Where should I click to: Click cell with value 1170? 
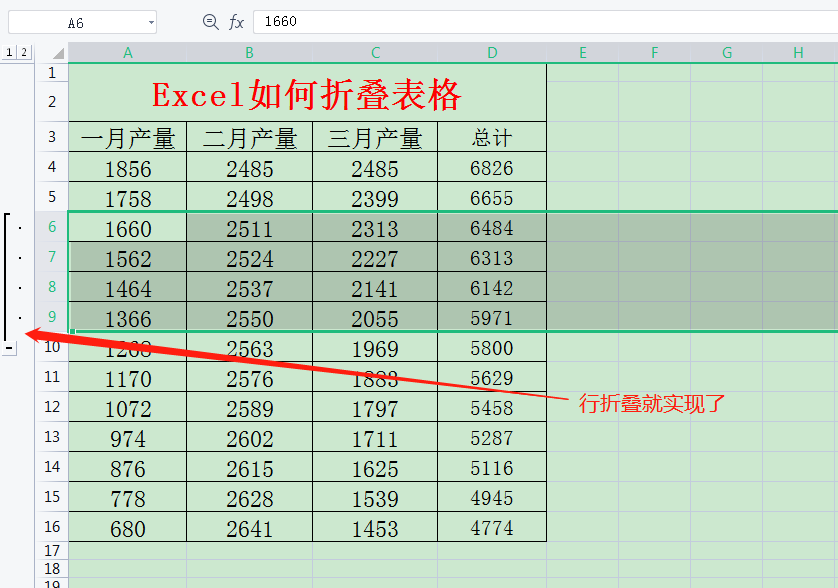point(128,377)
